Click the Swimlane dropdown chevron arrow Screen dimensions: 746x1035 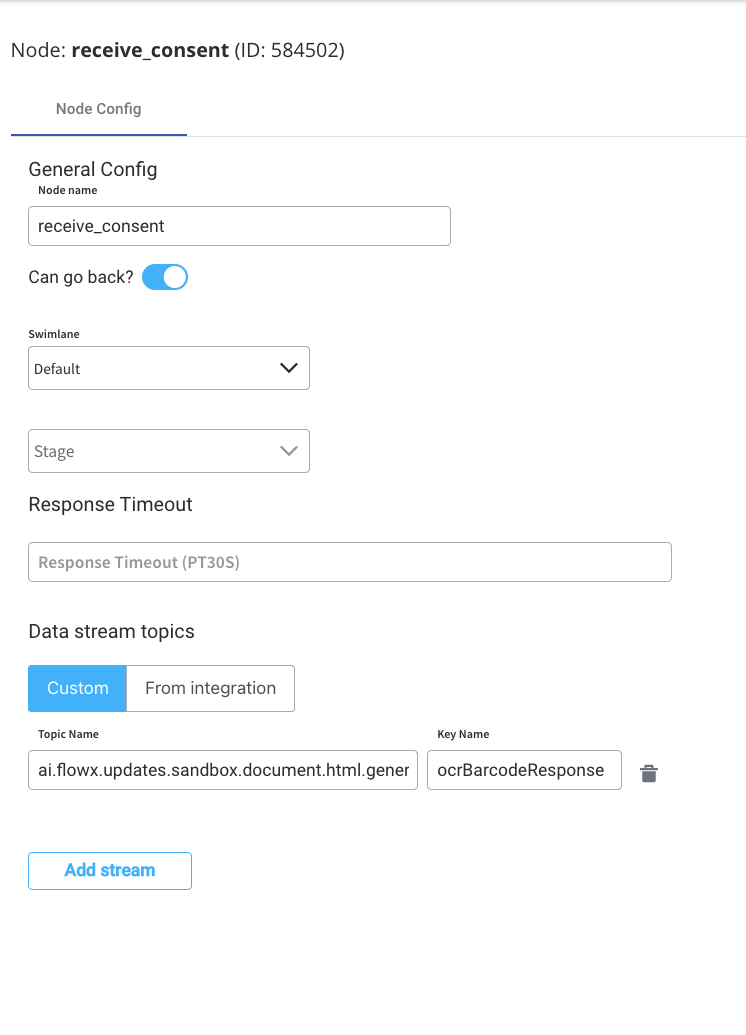coord(288,368)
